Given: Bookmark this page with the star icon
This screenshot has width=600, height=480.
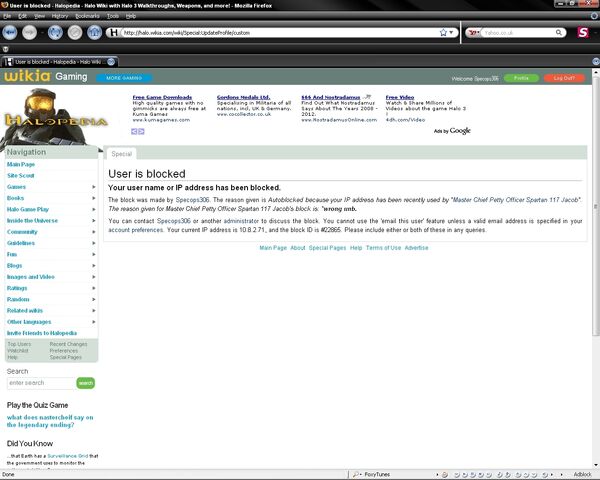Looking at the screenshot, I should (x=443, y=33).
